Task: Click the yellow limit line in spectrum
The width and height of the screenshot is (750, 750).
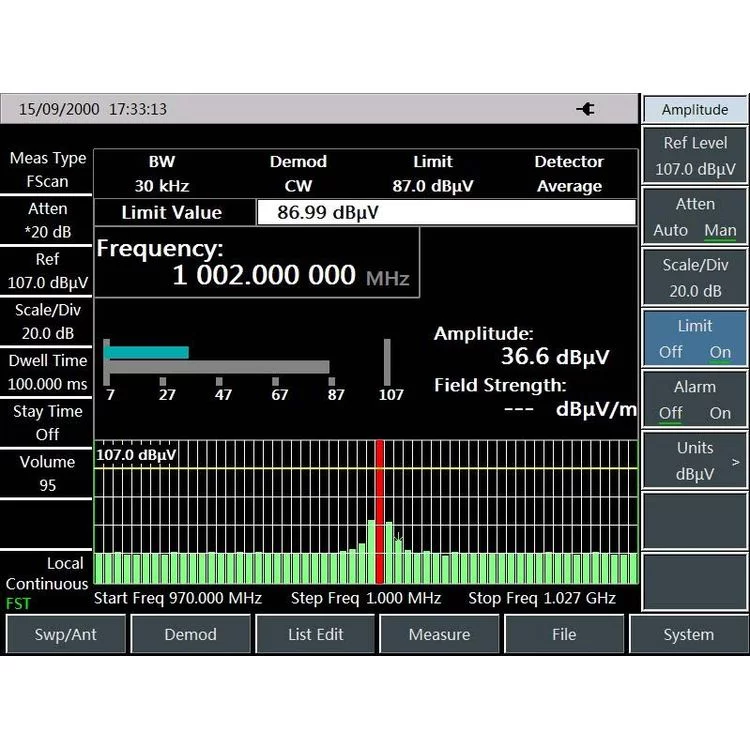Action: (366, 468)
